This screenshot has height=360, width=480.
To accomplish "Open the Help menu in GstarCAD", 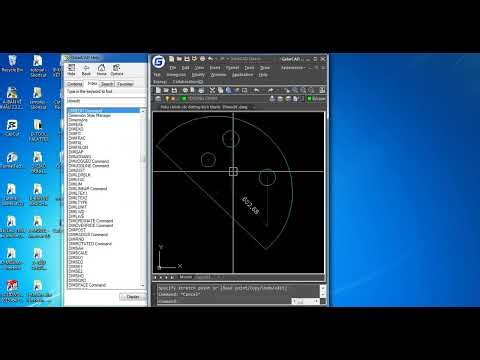I will tap(263, 75).
